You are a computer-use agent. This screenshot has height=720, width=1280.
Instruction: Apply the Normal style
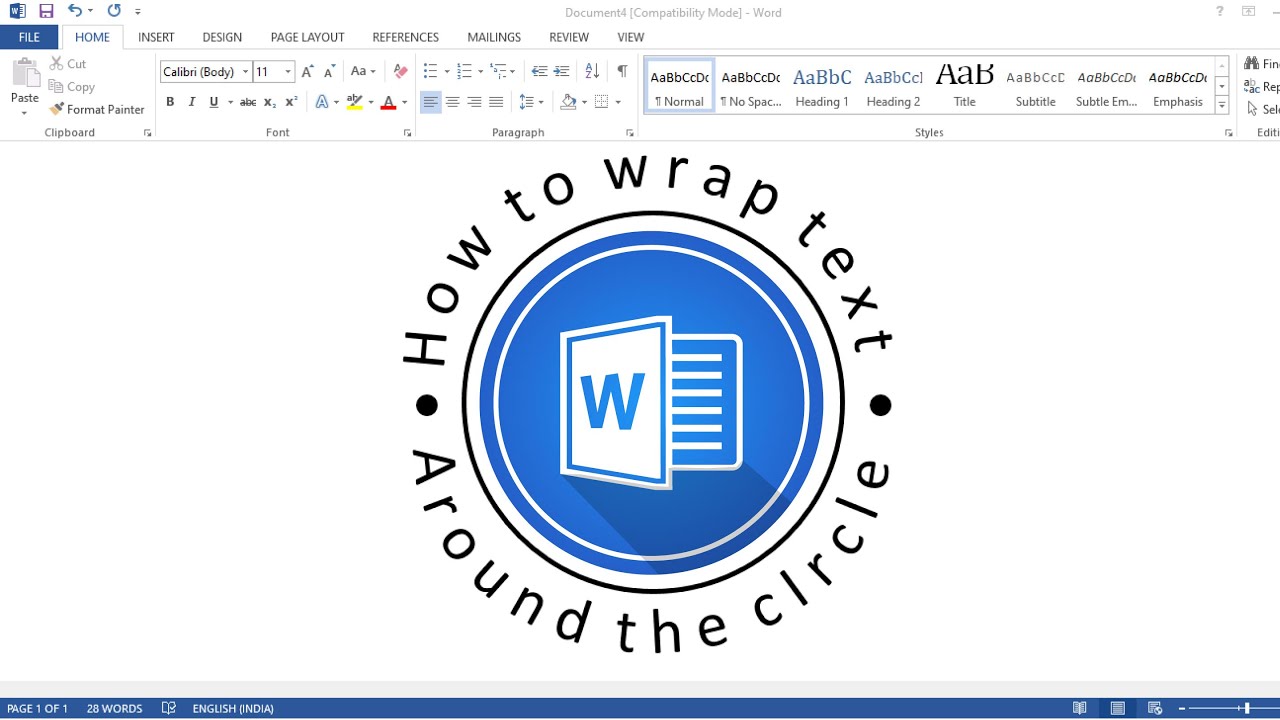pyautogui.click(x=679, y=86)
